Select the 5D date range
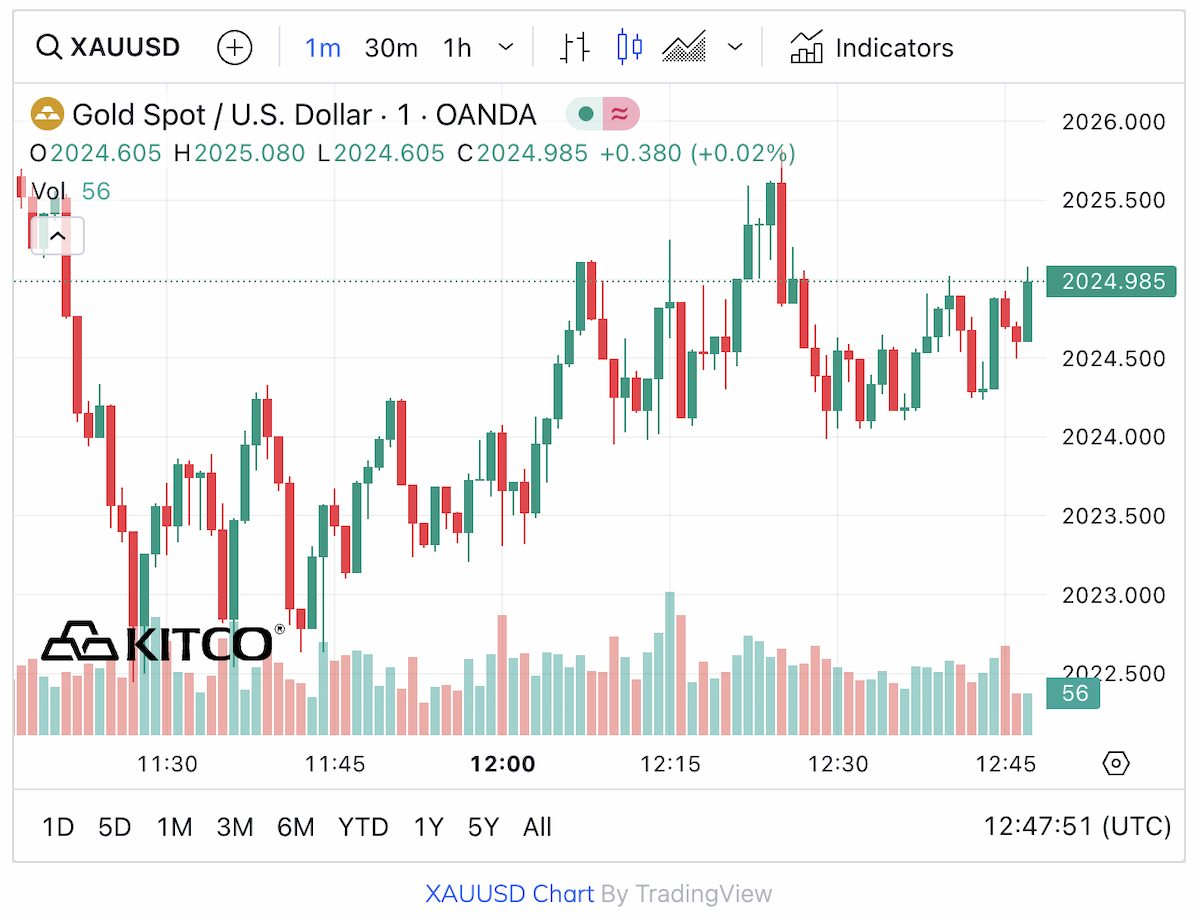Viewport: 1200px width, 917px height. (115, 827)
